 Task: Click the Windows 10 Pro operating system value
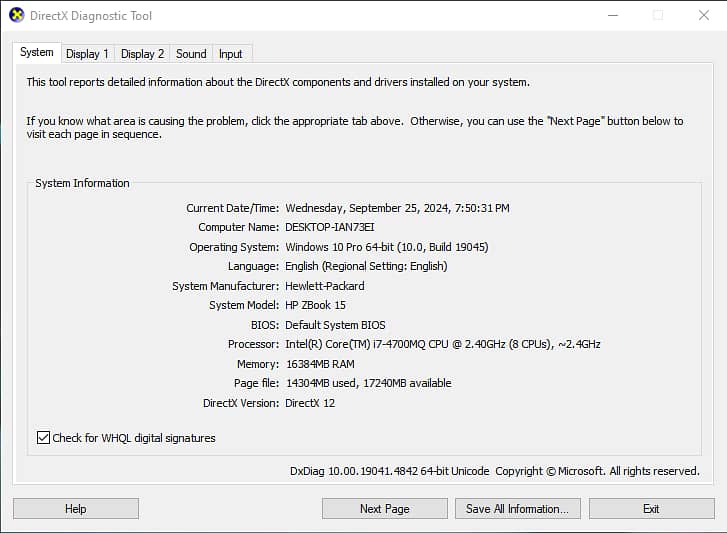386,247
